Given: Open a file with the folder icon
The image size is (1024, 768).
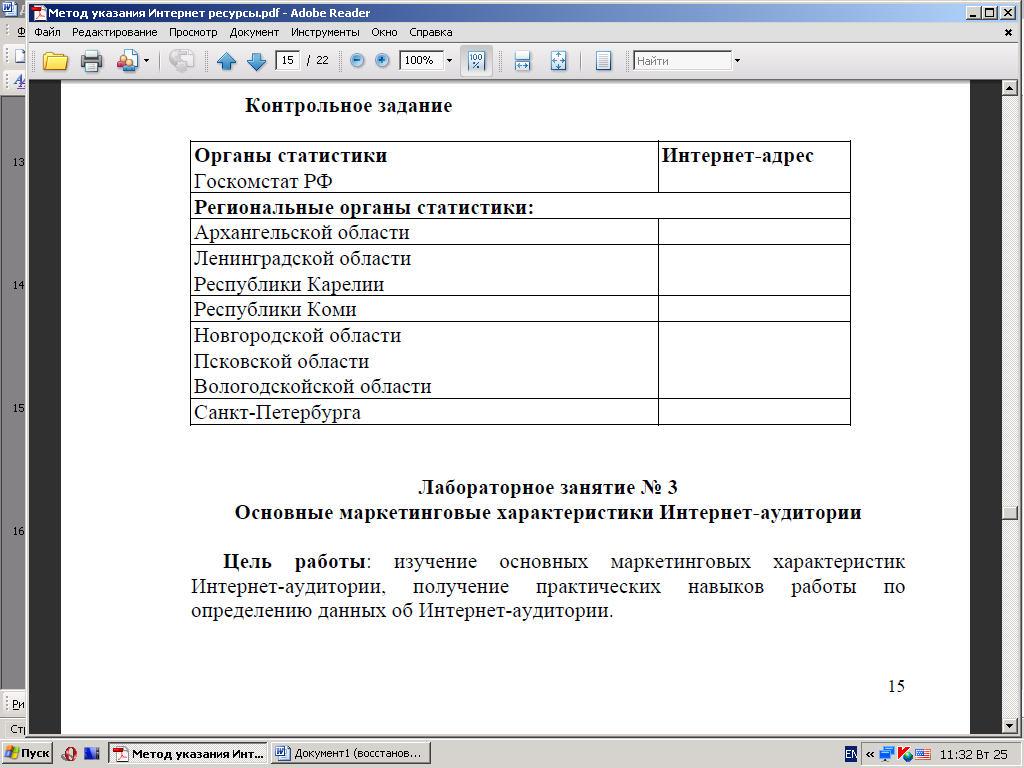Looking at the screenshot, I should coord(56,61).
